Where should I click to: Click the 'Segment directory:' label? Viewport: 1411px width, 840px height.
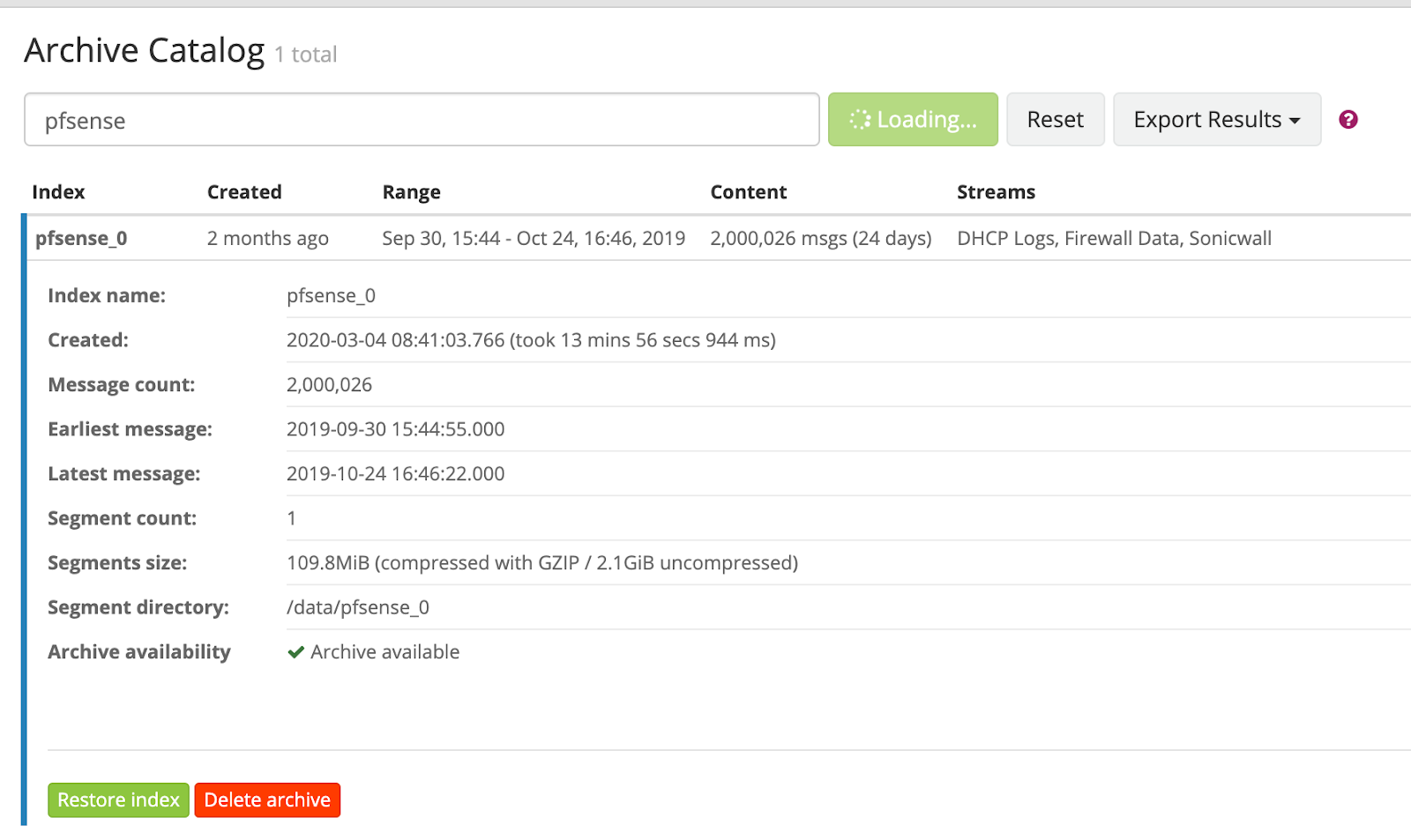[138, 607]
